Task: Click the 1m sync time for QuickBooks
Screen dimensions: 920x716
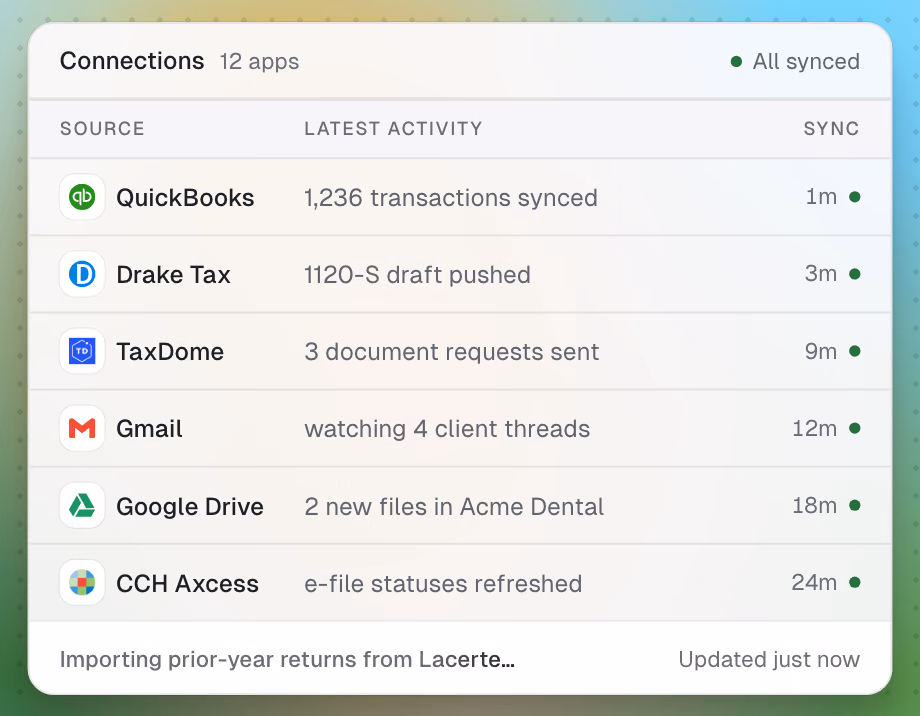Action: tap(821, 197)
